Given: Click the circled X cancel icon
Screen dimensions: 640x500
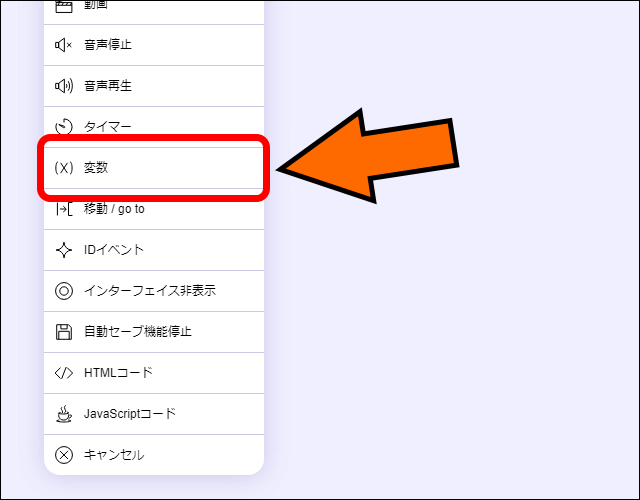Looking at the screenshot, I should point(64,455).
